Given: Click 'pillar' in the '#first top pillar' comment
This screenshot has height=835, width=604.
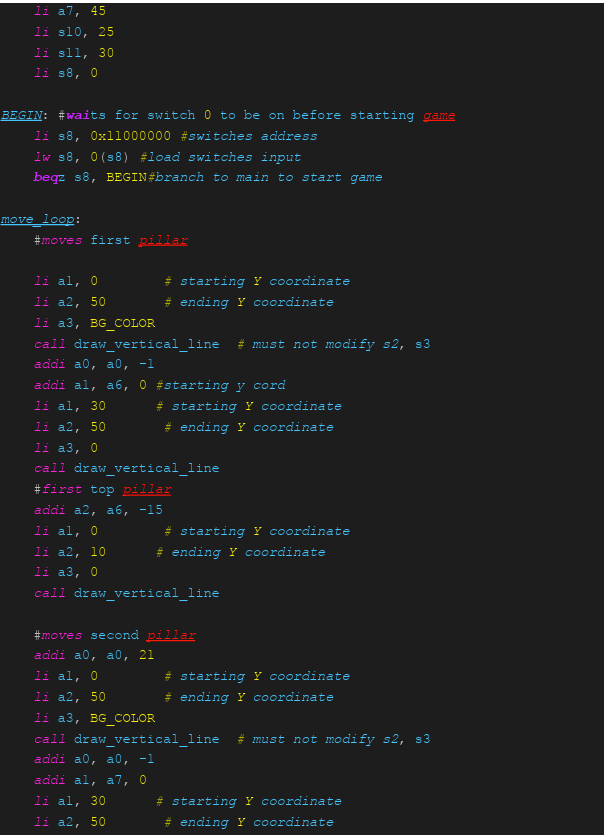Looking at the screenshot, I should pyautogui.click(x=146, y=490).
